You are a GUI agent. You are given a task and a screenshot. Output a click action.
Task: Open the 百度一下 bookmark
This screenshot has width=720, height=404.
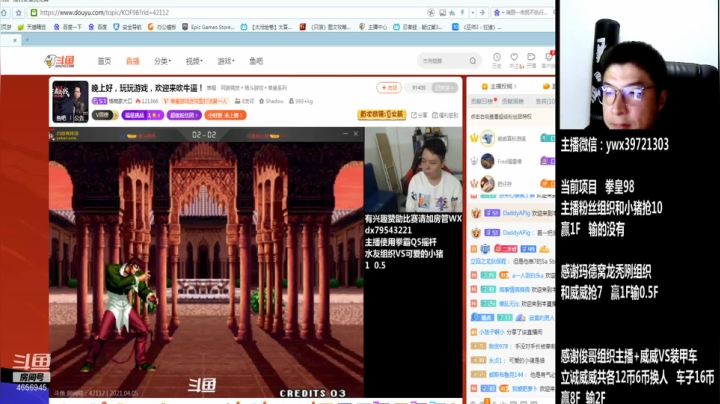pyautogui.click(x=68, y=27)
